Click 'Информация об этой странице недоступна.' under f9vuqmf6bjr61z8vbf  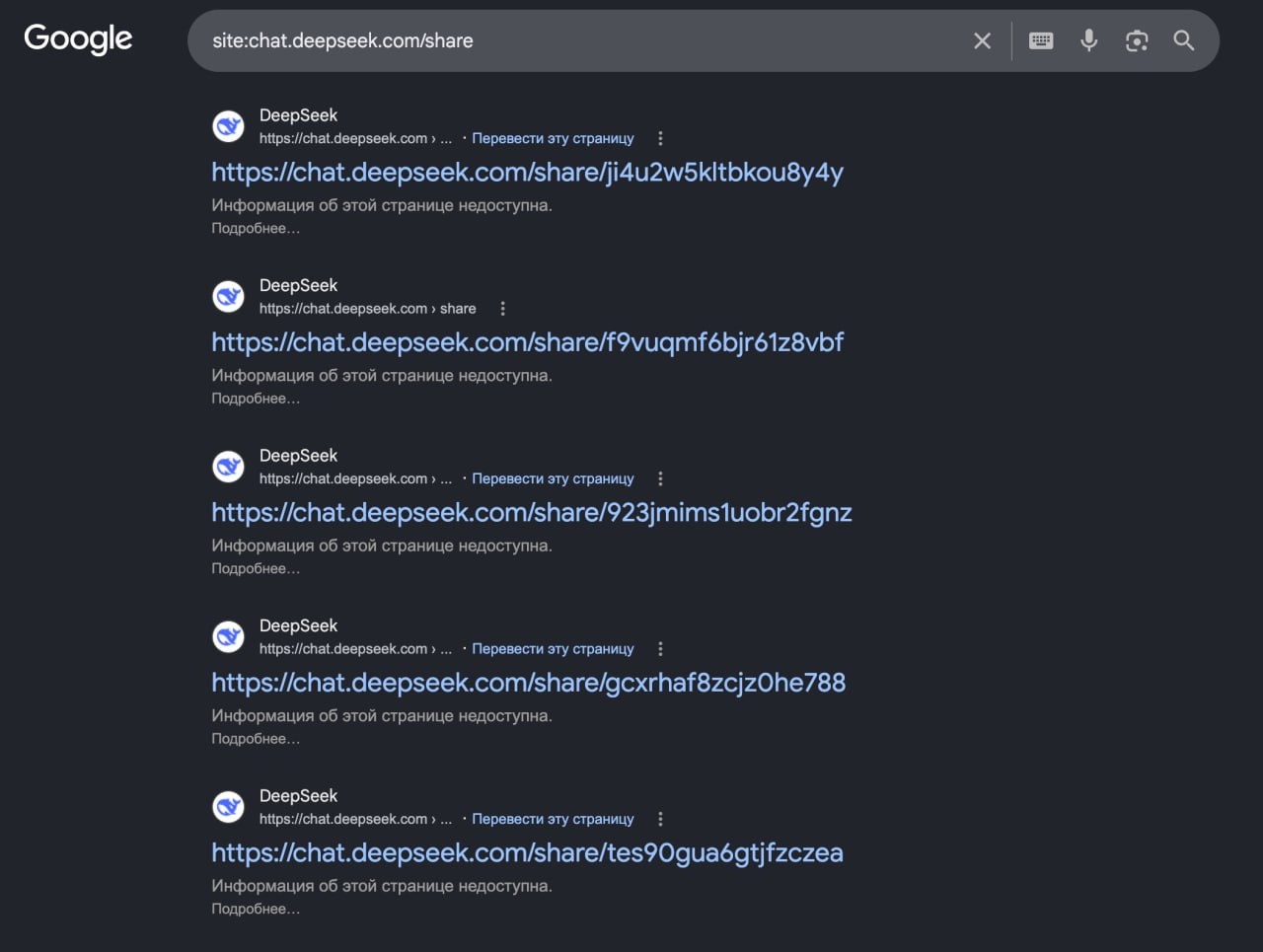tap(382, 376)
